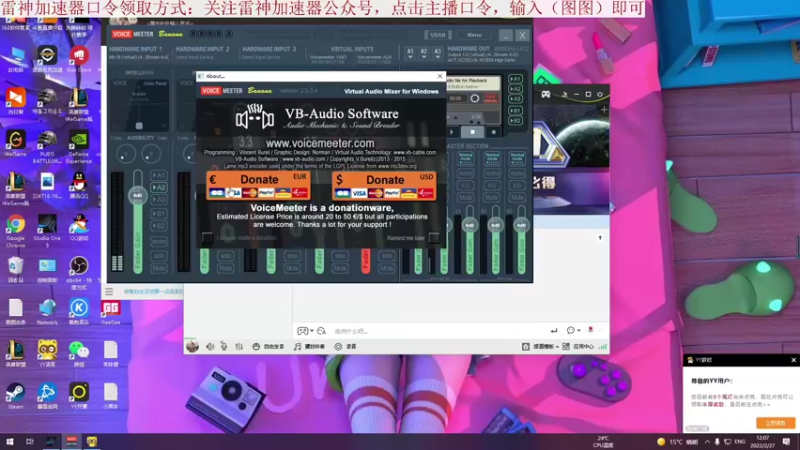Open www.voicemeeter.com link in About dialog
The image size is (800, 450).
pyautogui.click(x=320, y=143)
